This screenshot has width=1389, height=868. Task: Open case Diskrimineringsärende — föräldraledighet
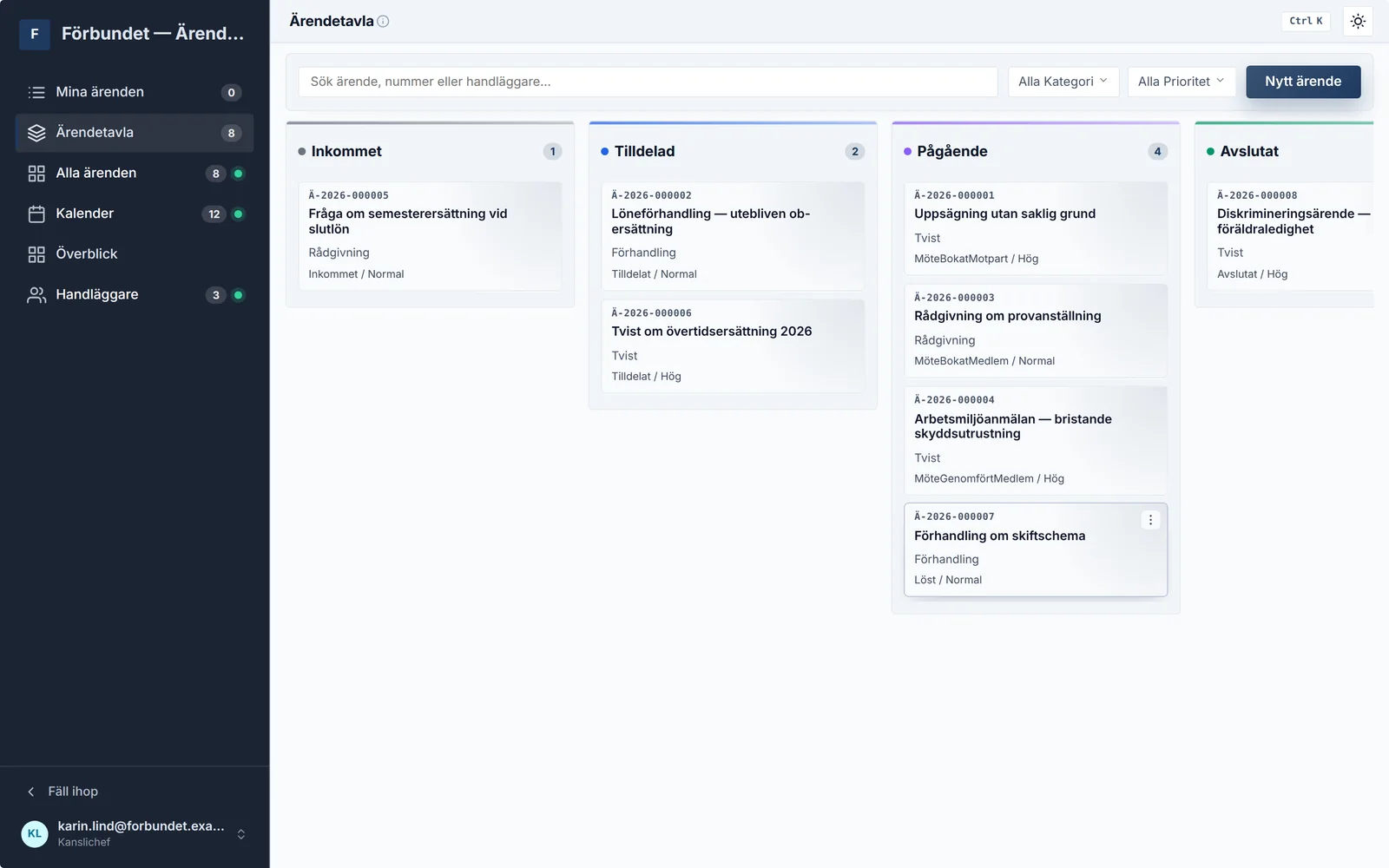[1290, 235]
